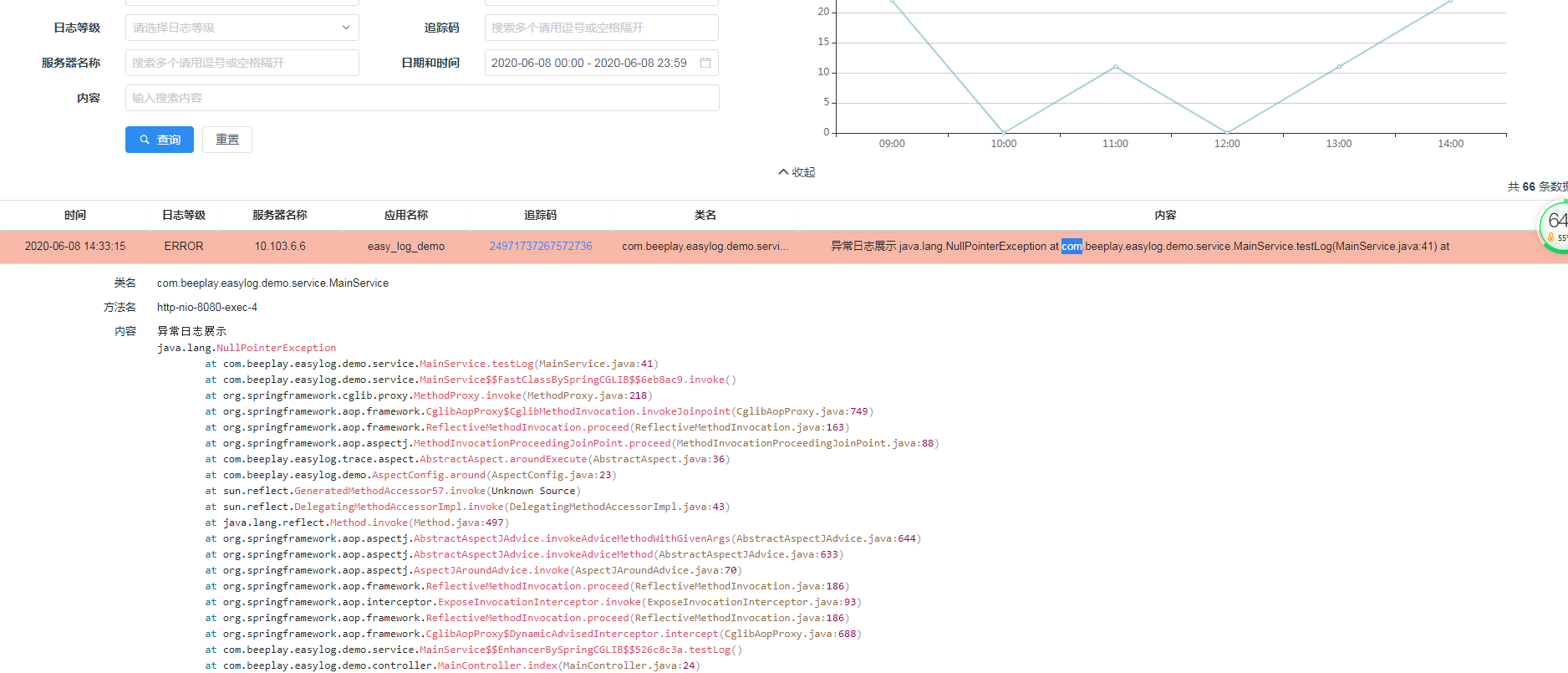Click the 12:00 data point on the chart

[x=1227, y=132]
